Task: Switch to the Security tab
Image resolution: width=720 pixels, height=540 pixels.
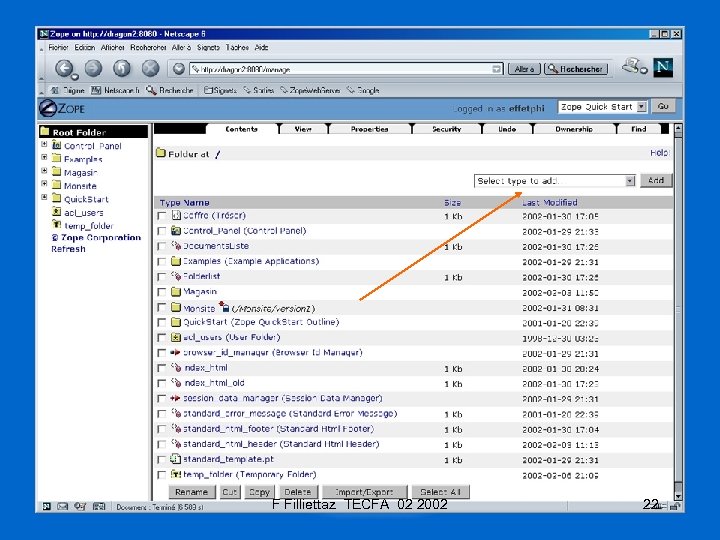Action: [x=446, y=129]
